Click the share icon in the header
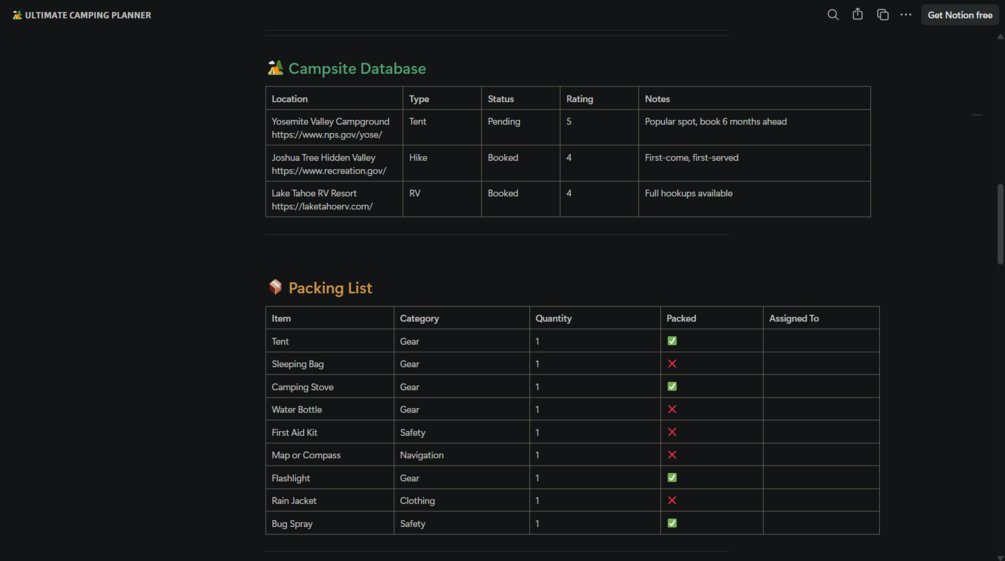 point(858,15)
